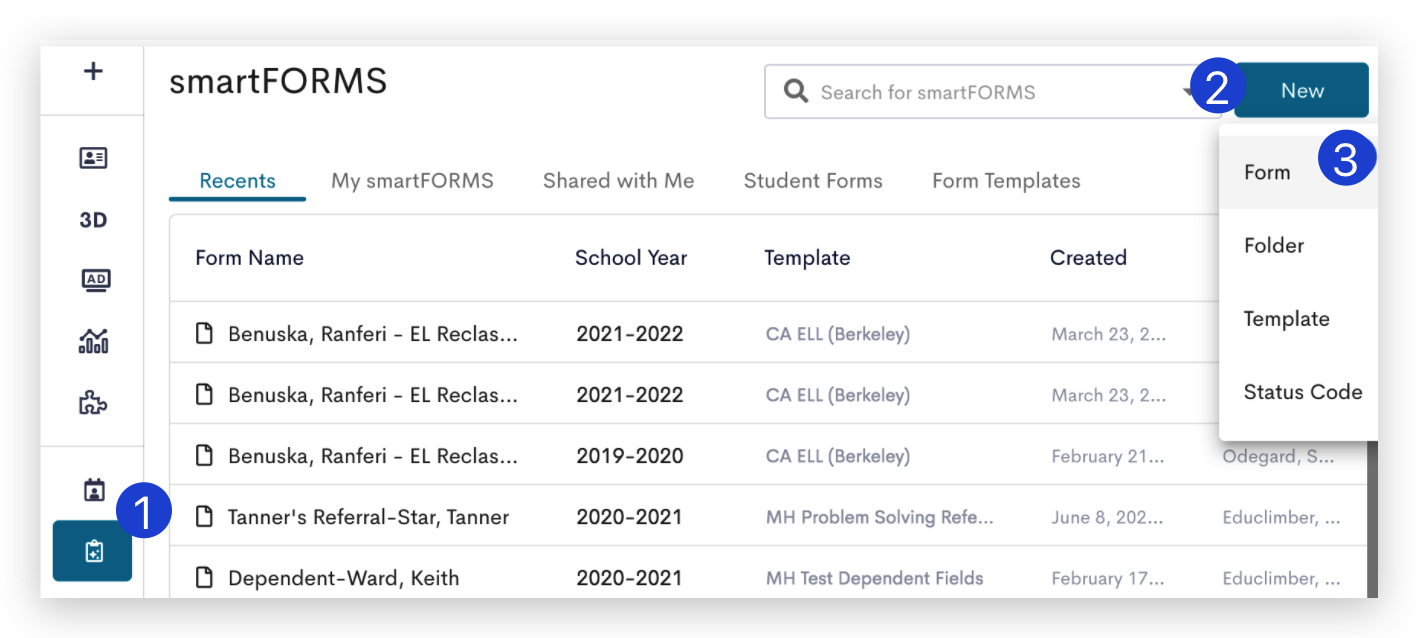Select the smartFORMS clipboard sidebar icon
This screenshot has width=1418, height=638.
tap(93, 551)
